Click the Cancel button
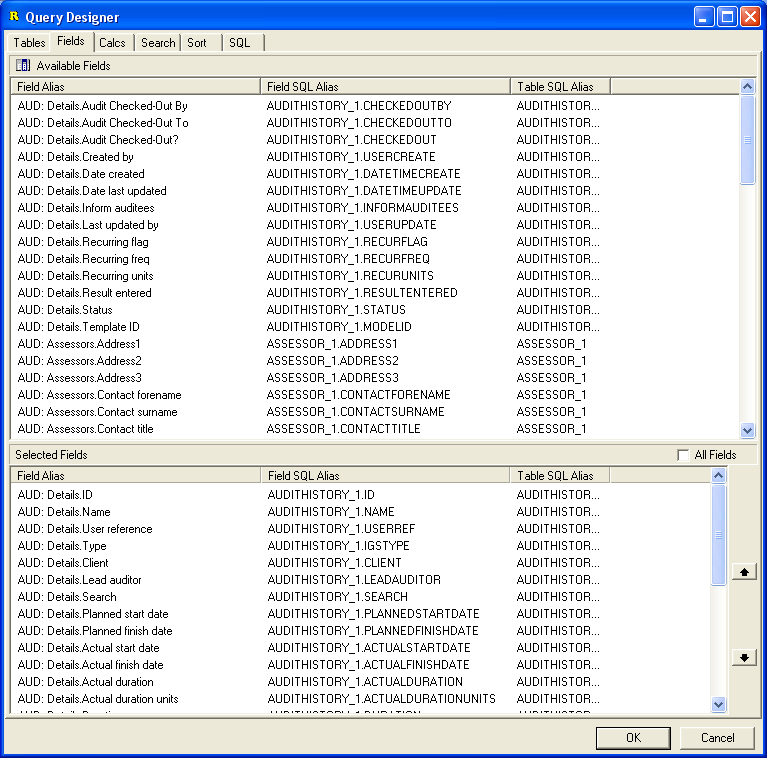 tap(717, 737)
